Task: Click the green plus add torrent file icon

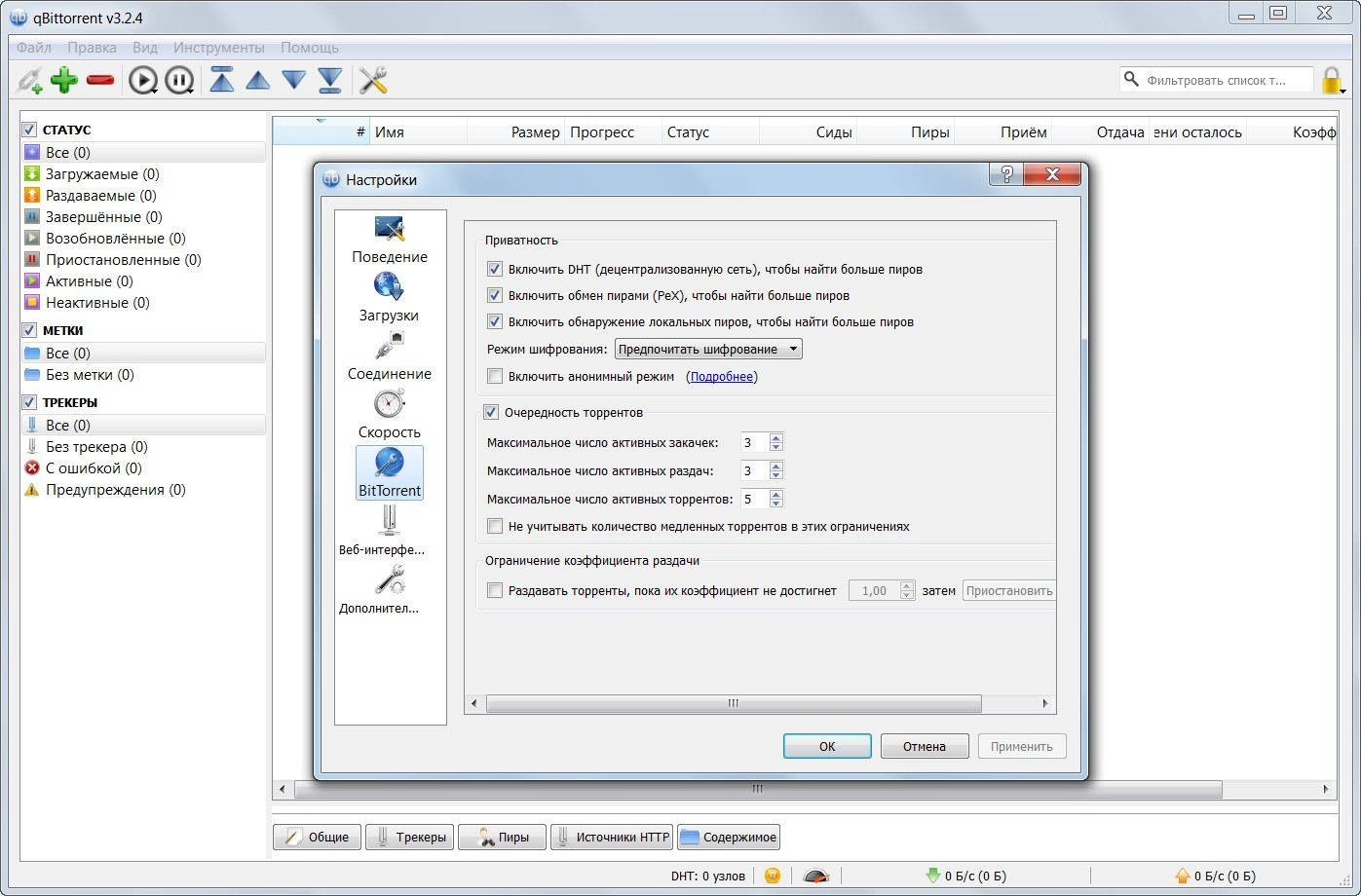Action: [x=64, y=80]
